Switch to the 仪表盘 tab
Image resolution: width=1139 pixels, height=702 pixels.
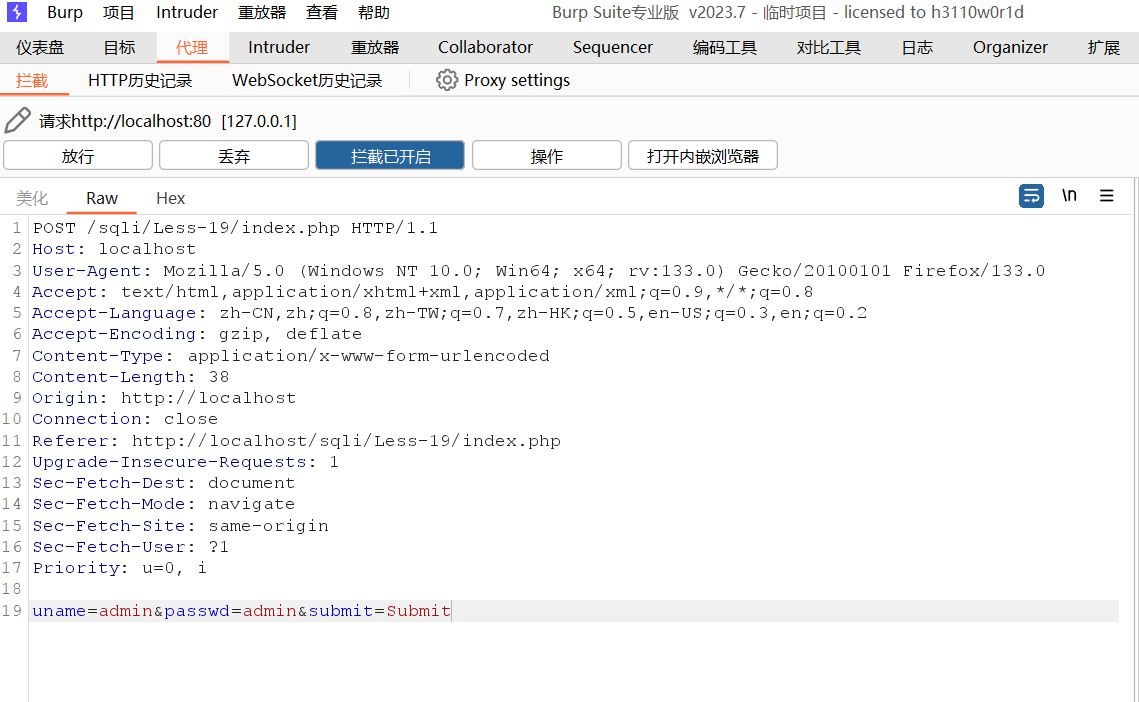point(40,47)
